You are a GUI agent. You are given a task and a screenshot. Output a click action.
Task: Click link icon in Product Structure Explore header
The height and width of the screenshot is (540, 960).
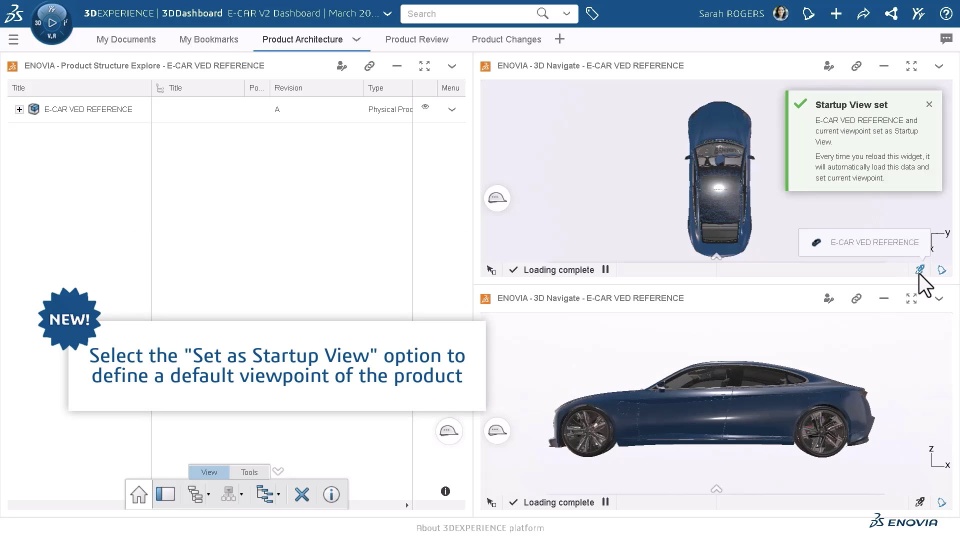point(369,66)
